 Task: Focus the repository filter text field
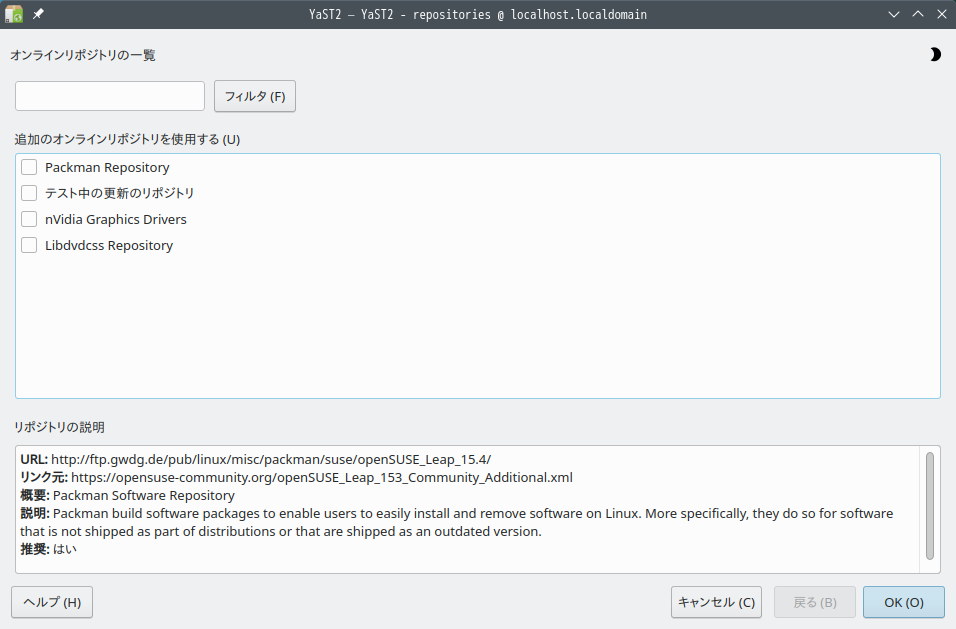(x=110, y=96)
